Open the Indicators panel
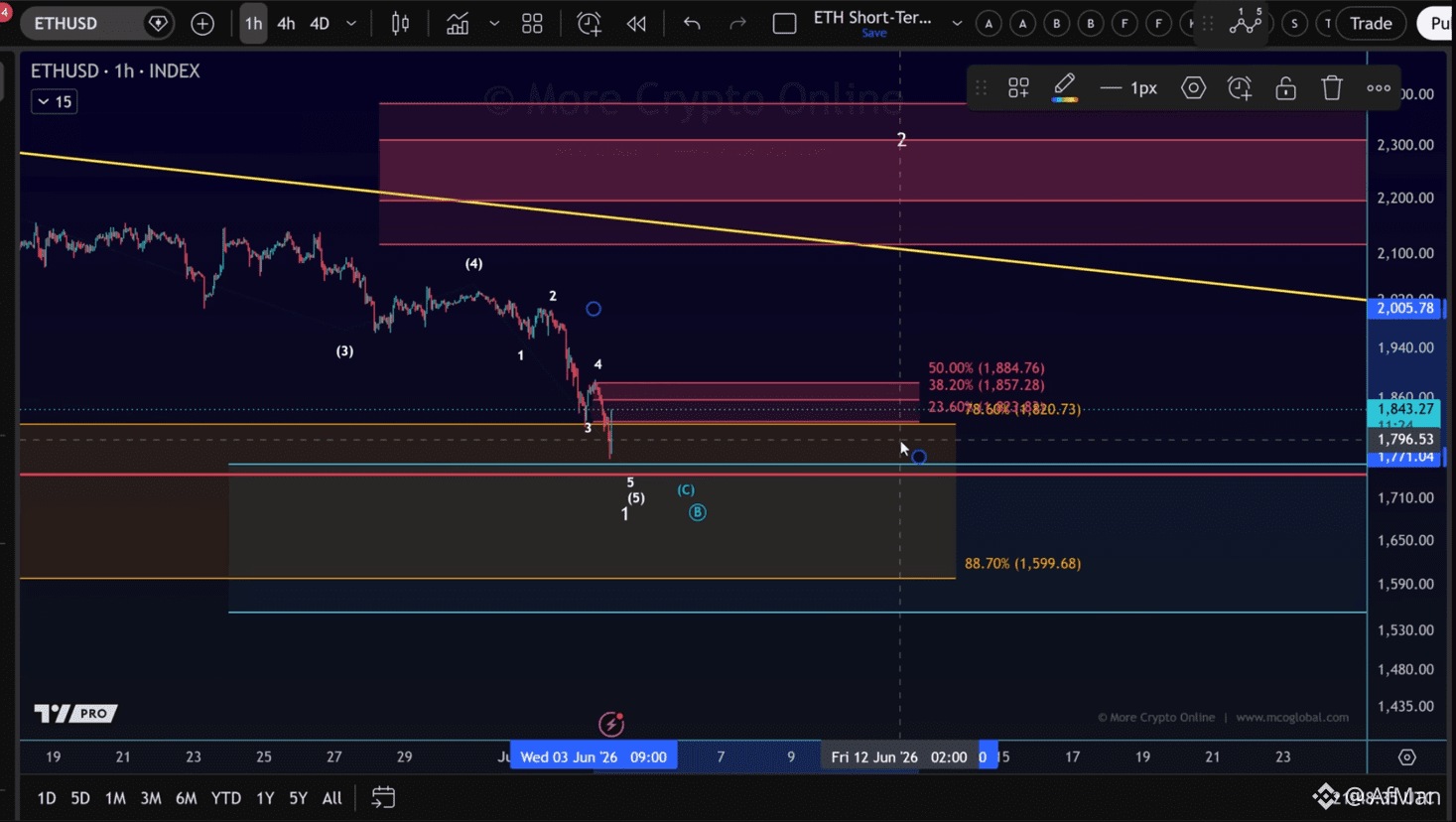The height and width of the screenshot is (822, 1456). pyautogui.click(x=458, y=23)
